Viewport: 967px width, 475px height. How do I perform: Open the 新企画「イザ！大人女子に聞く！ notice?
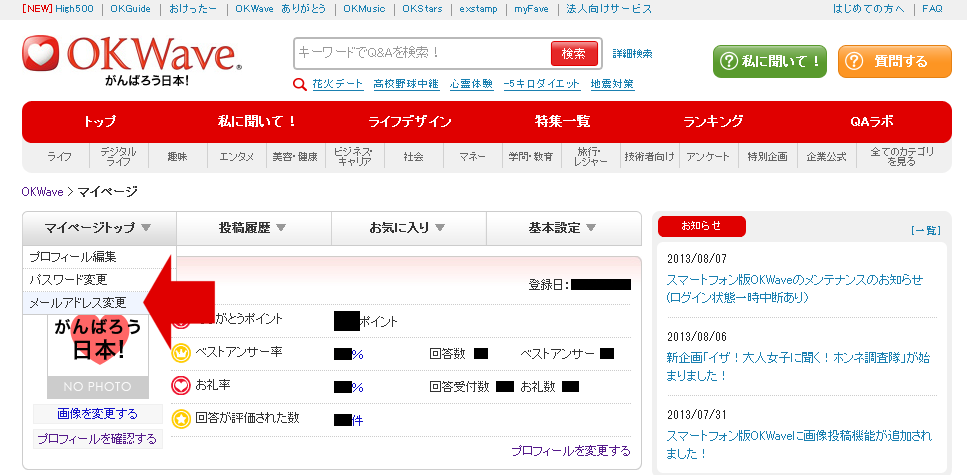click(798, 366)
